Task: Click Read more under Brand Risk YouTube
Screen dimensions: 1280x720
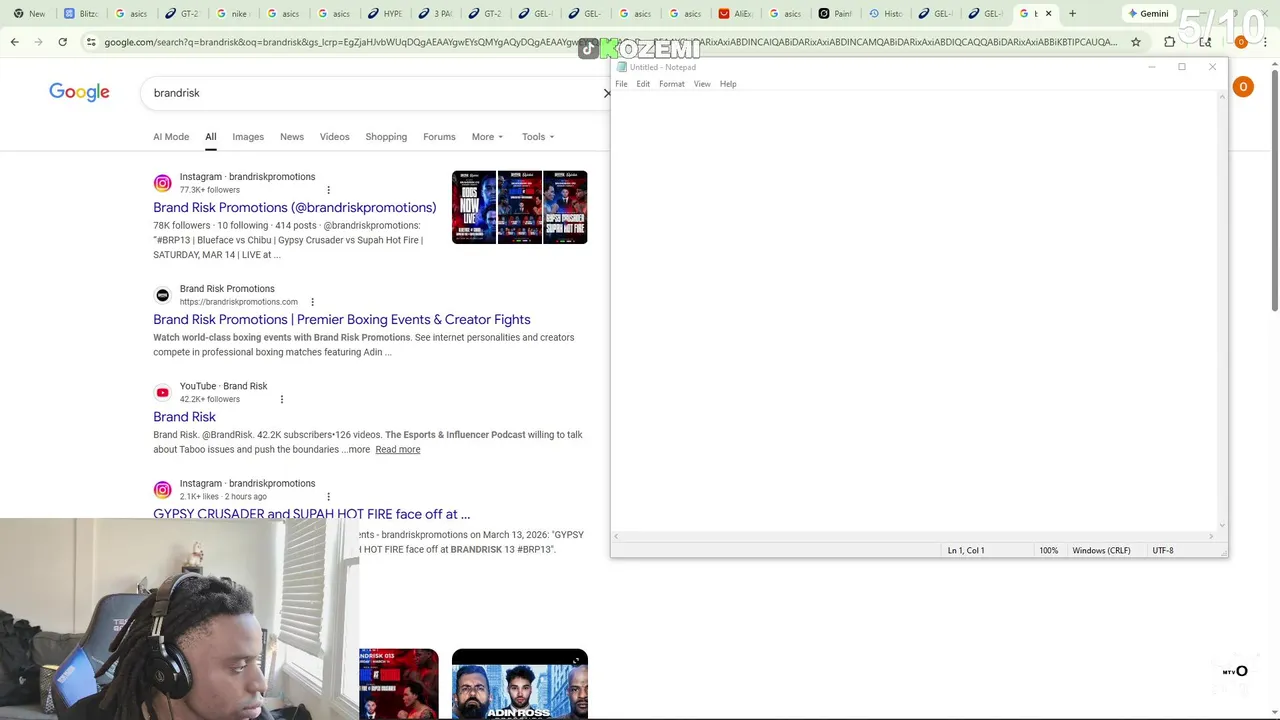Action: [x=397, y=450]
